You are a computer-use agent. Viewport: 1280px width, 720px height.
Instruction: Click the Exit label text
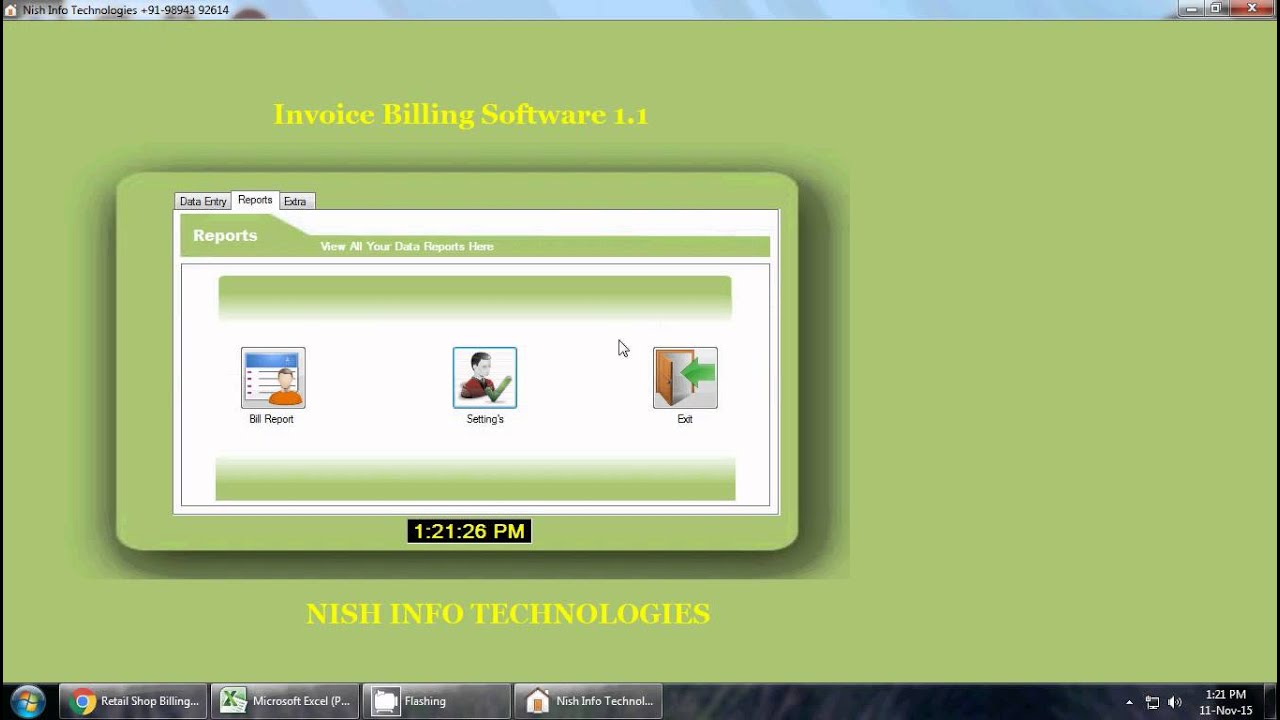[685, 419]
